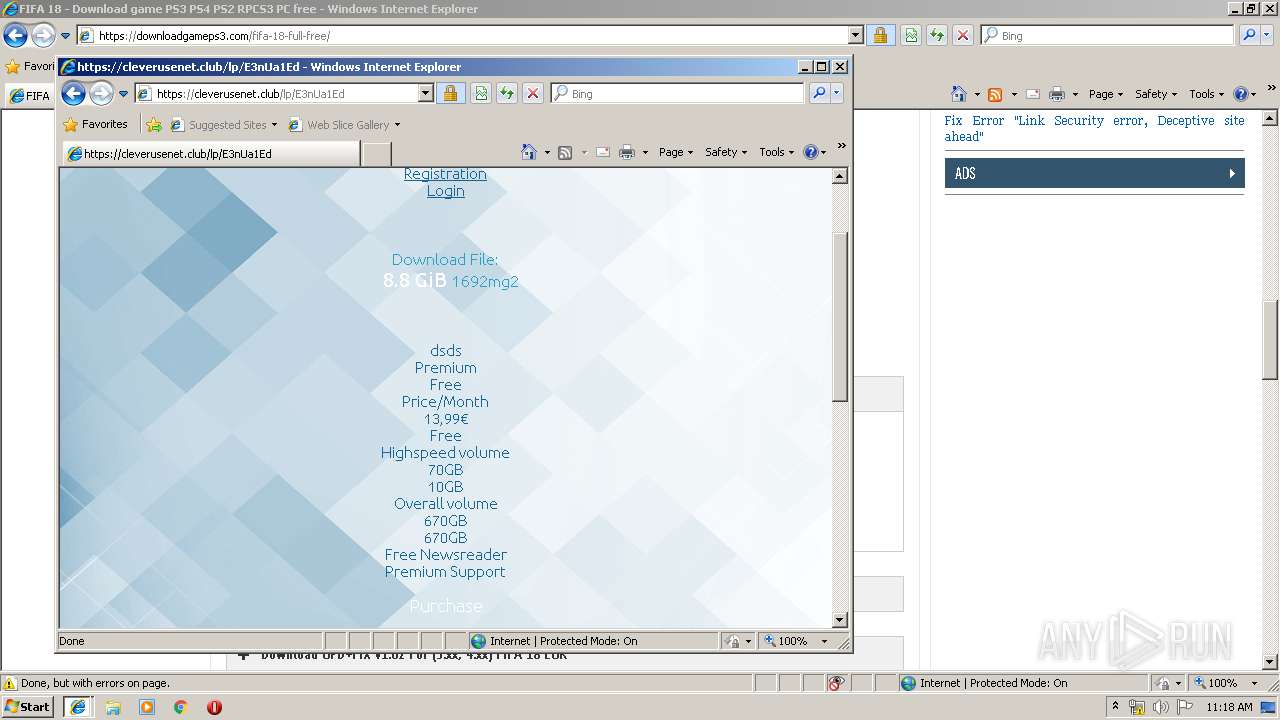This screenshot has width=1280, height=720.
Task: Open main window address bar dropdown
Action: (855, 35)
